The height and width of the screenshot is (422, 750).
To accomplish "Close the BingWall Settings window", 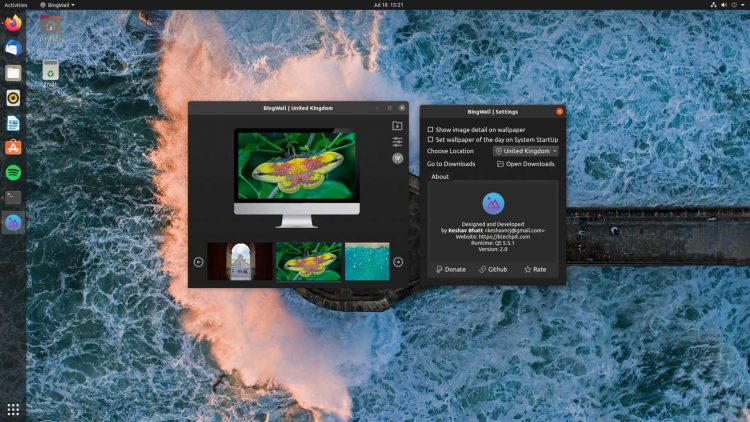I will coord(559,111).
